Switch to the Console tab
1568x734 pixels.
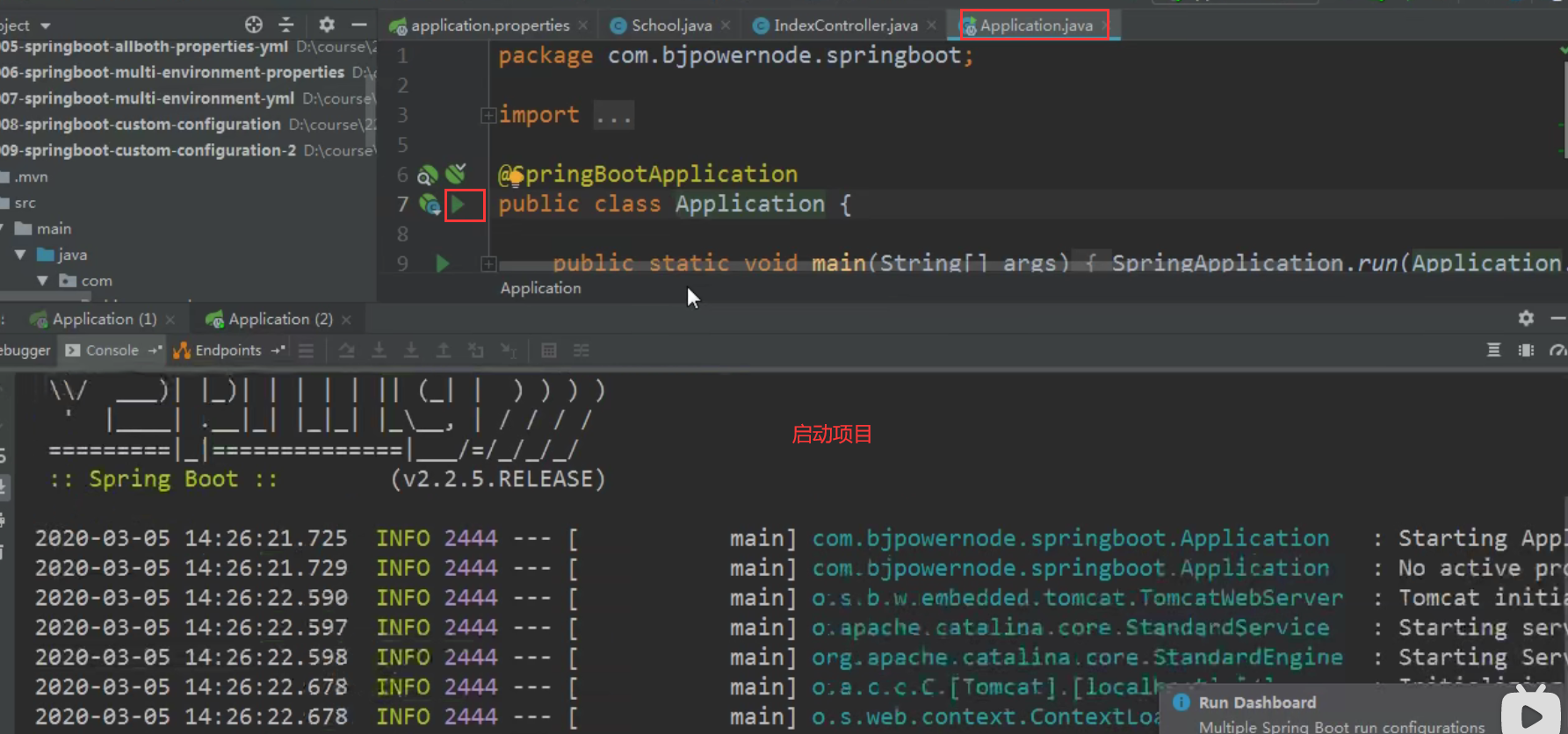(112, 350)
